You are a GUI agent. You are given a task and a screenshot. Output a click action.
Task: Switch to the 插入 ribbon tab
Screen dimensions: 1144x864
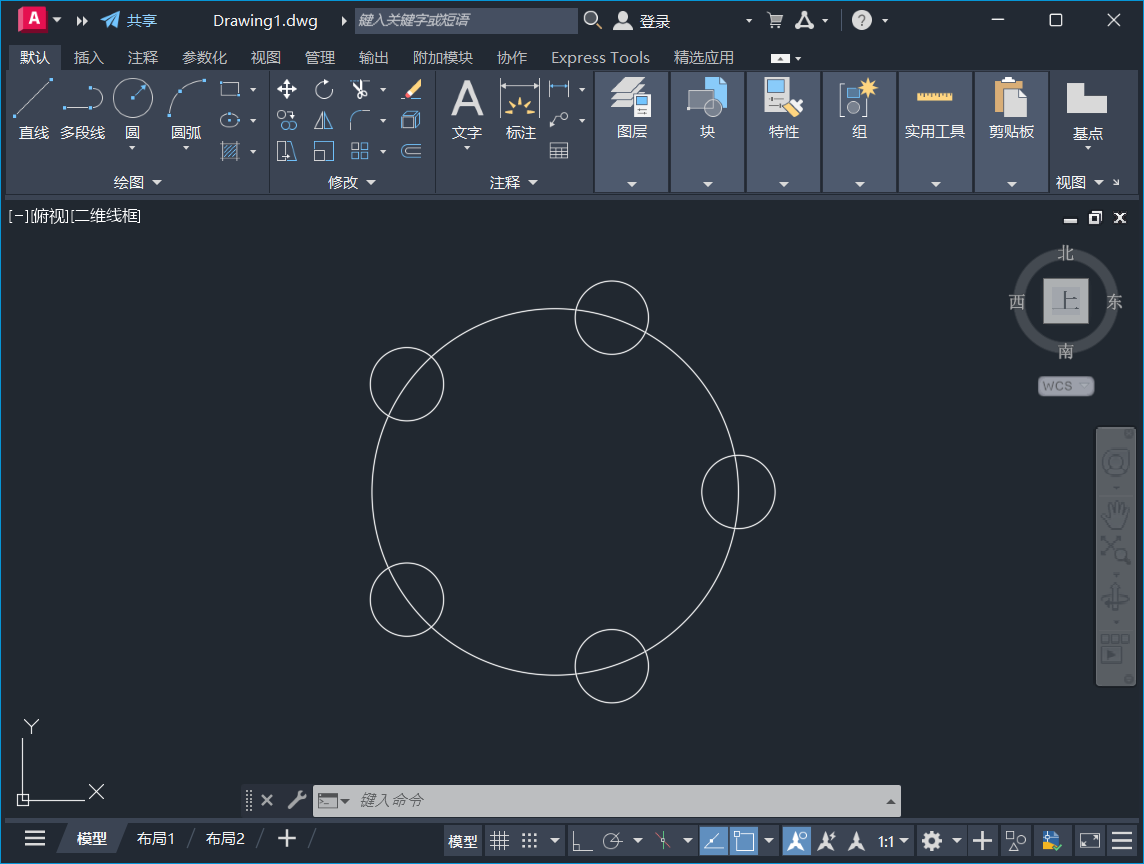pyautogui.click(x=88, y=57)
